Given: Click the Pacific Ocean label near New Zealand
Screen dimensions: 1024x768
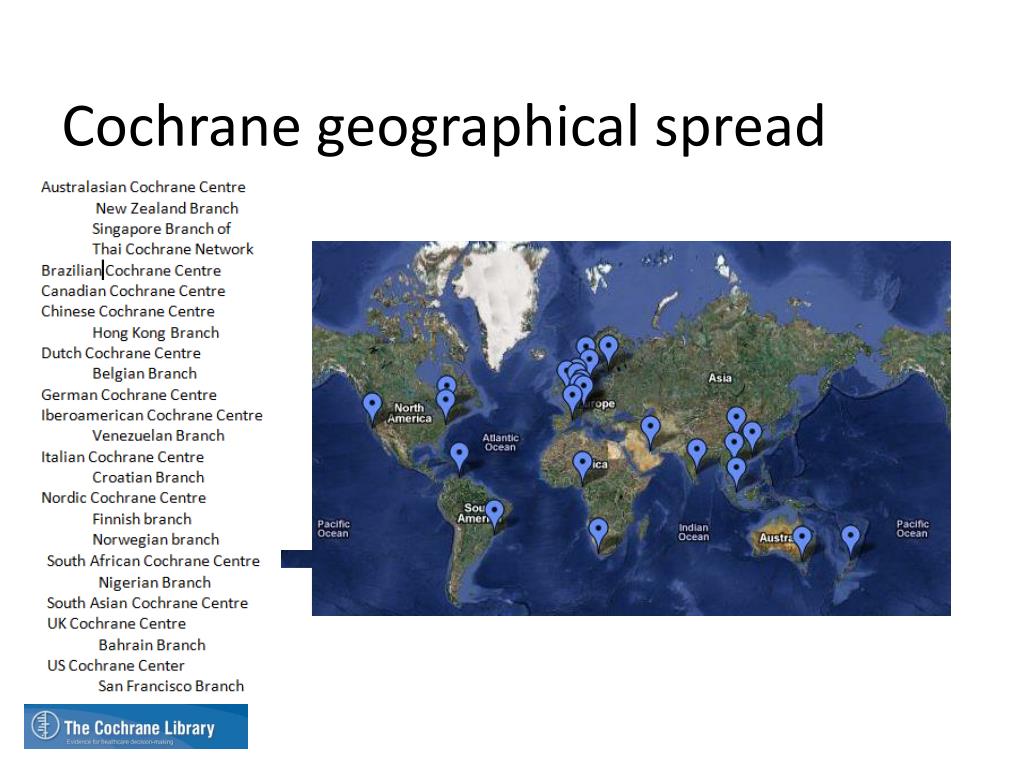Looking at the screenshot, I should click(912, 528).
